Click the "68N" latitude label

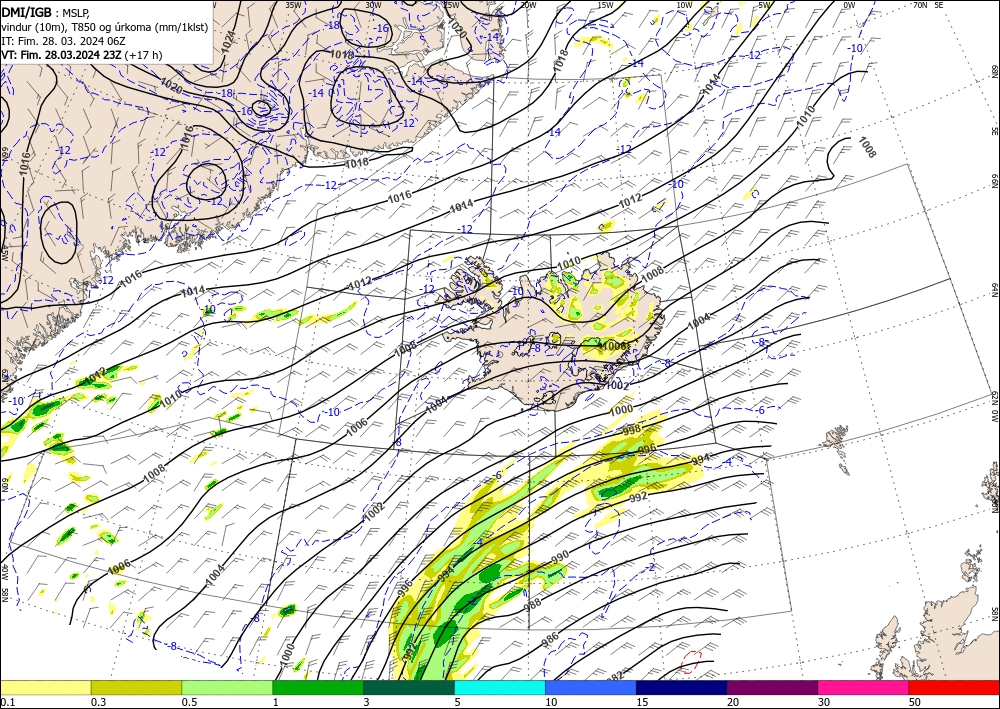tap(994, 71)
